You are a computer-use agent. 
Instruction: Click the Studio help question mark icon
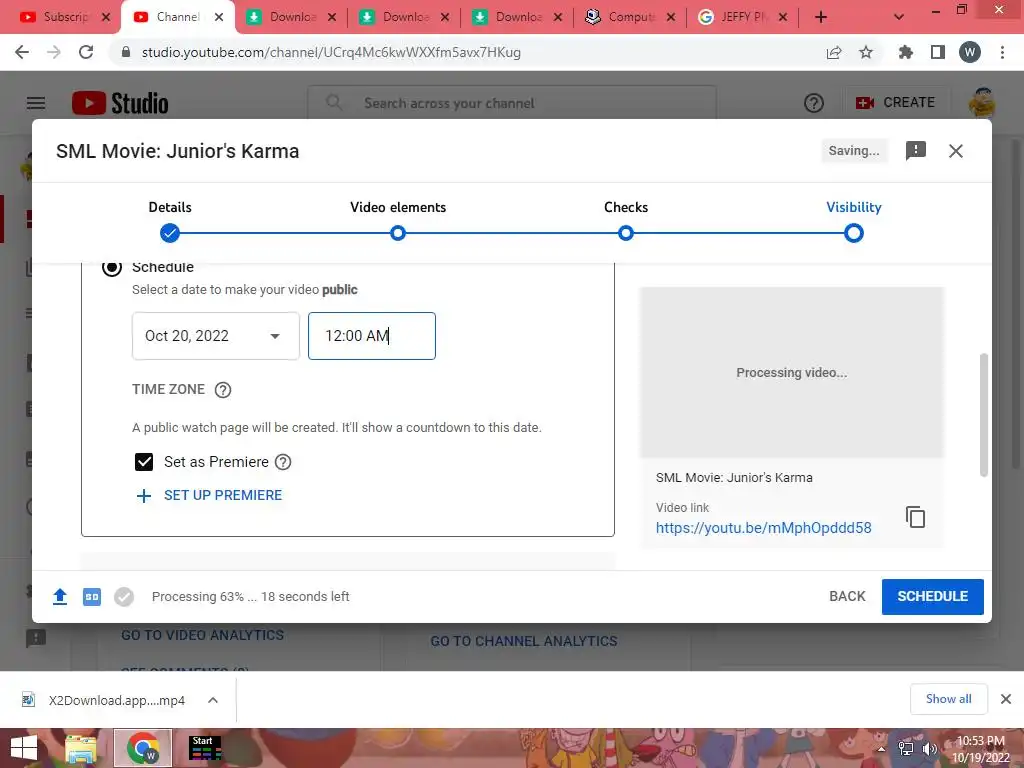(x=814, y=103)
